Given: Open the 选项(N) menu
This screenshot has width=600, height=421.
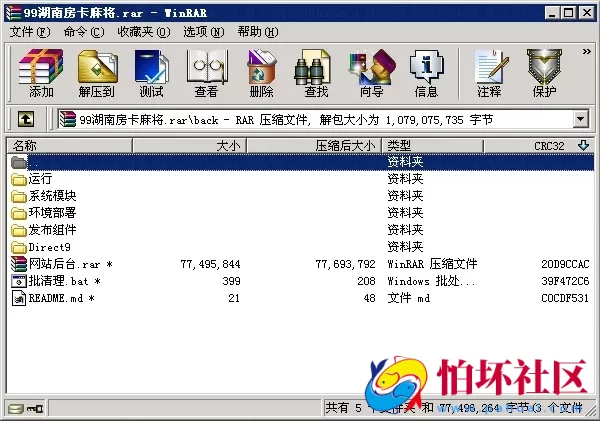Looking at the screenshot, I should coord(204,32).
